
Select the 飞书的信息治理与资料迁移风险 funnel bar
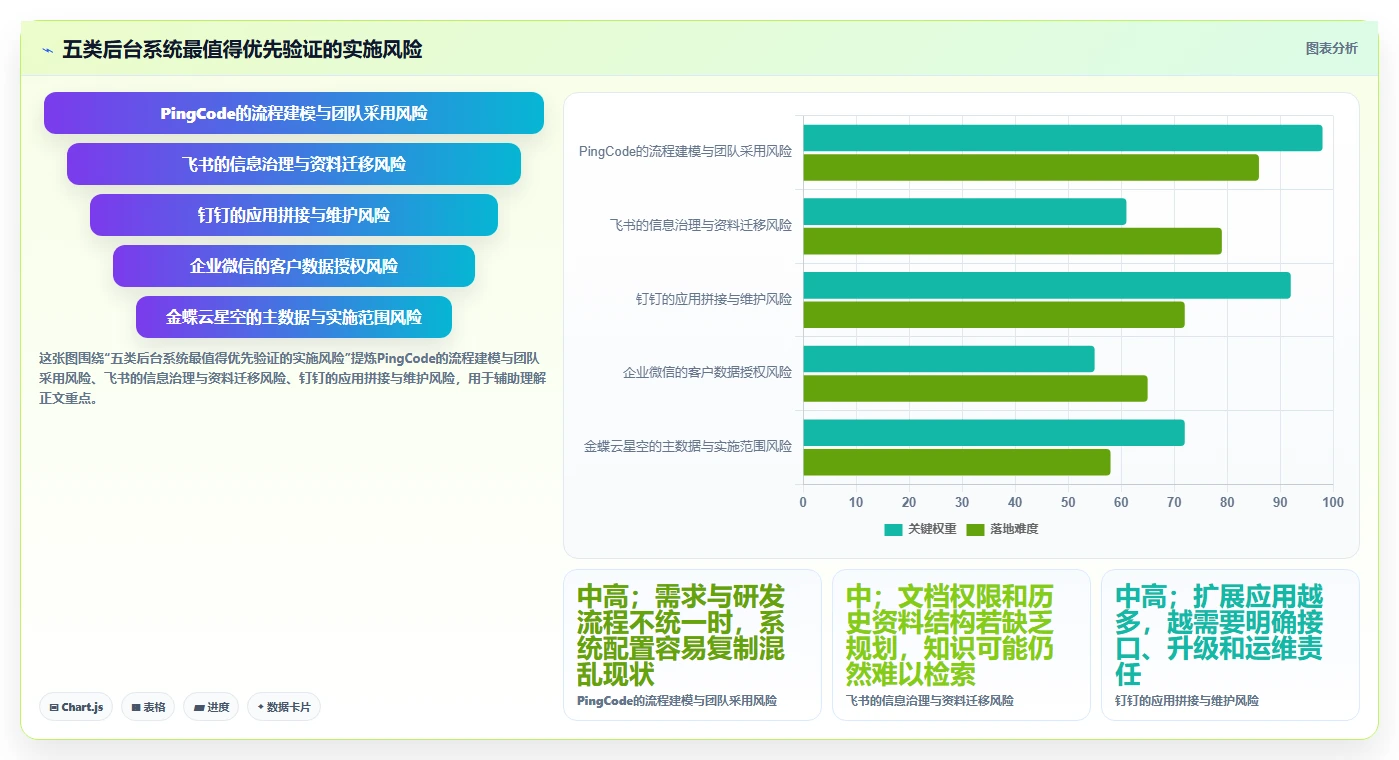coord(294,164)
